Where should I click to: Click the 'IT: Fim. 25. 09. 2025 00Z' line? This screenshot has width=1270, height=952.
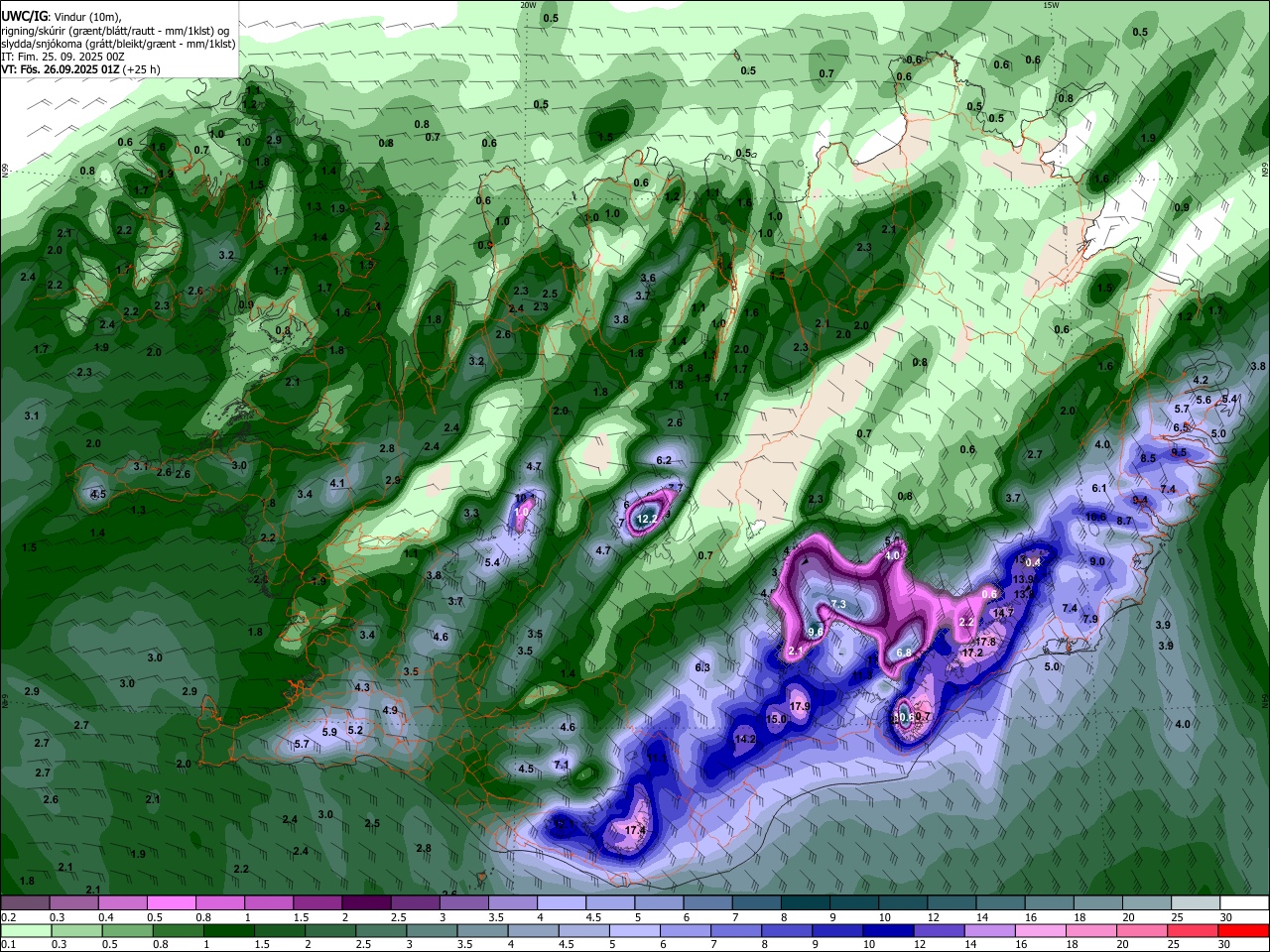pos(63,57)
